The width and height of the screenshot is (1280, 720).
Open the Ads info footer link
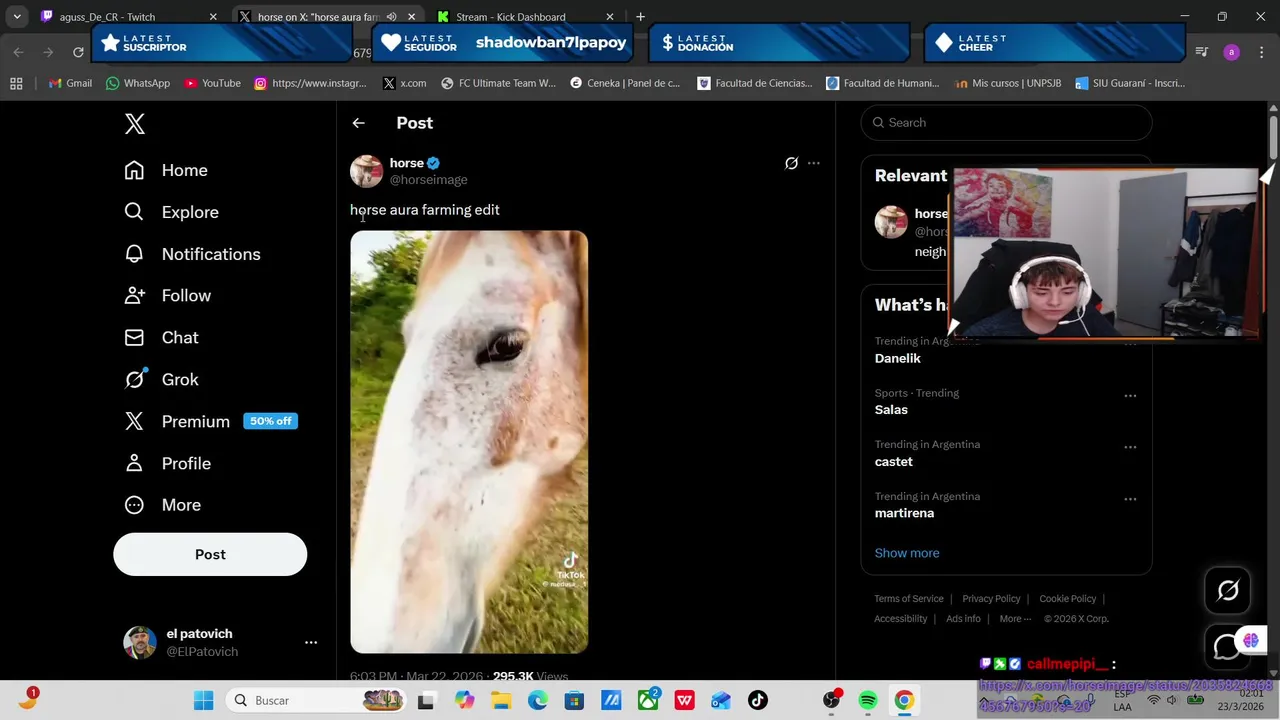coord(963,619)
